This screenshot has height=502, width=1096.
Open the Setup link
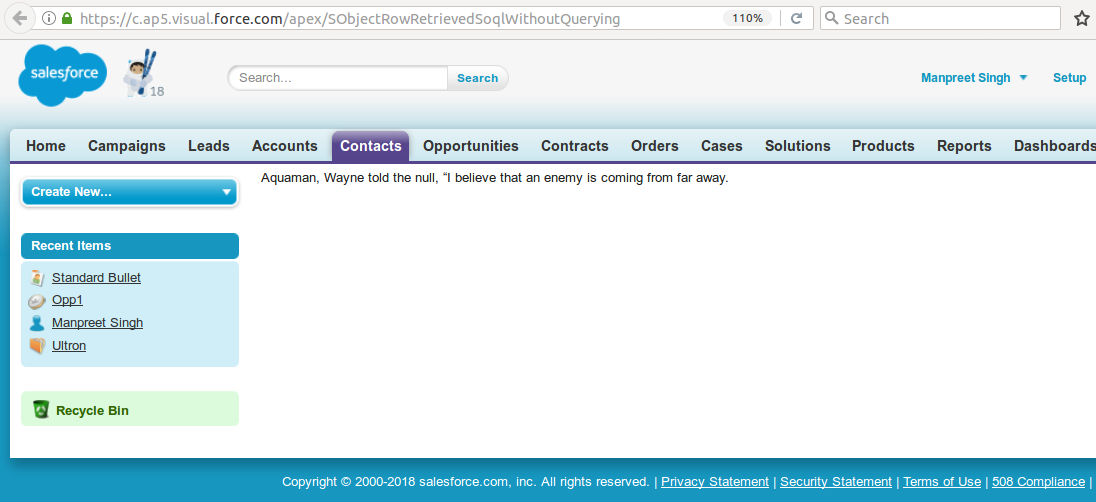(1069, 78)
